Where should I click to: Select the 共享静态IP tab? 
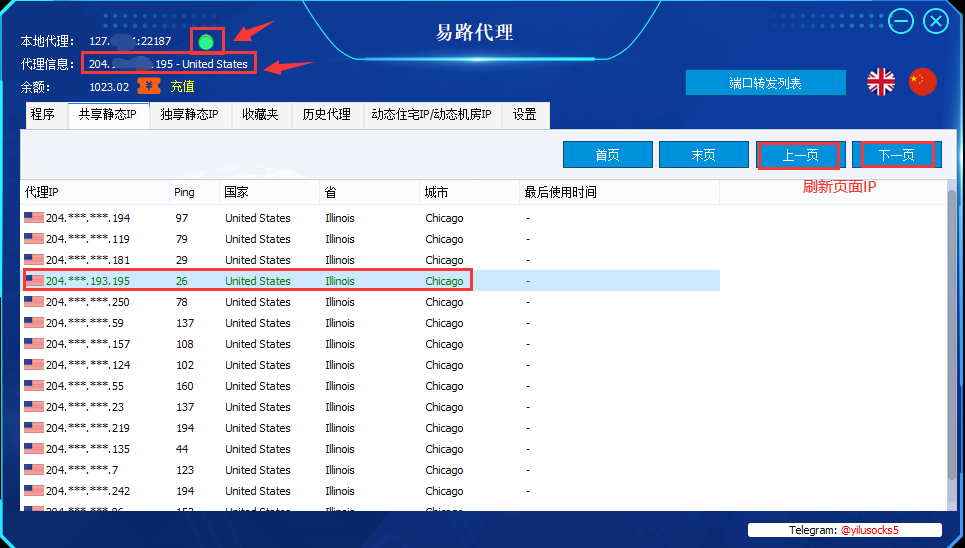[x=108, y=115]
